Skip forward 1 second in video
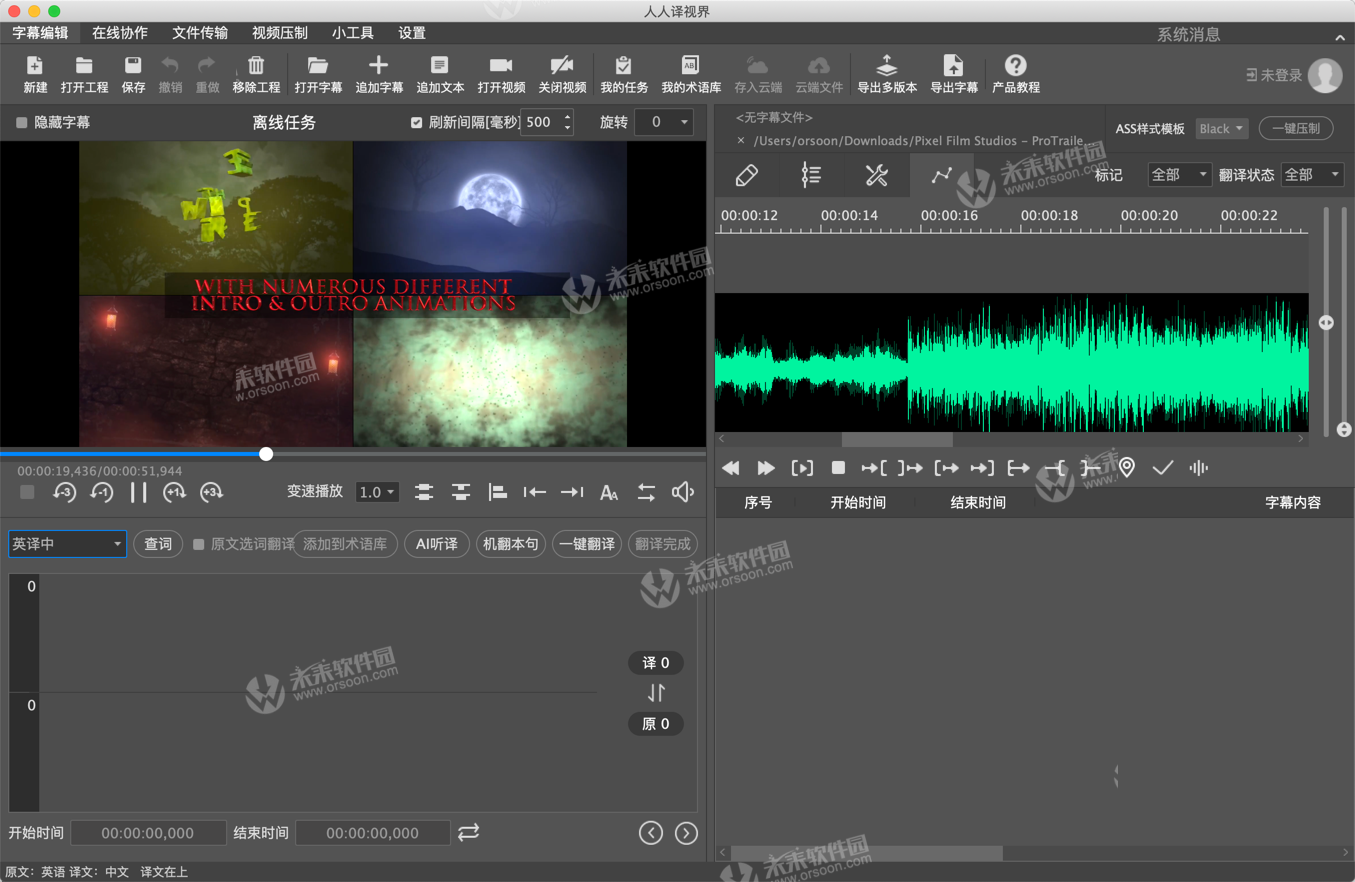Image resolution: width=1355 pixels, height=882 pixels. [x=174, y=492]
